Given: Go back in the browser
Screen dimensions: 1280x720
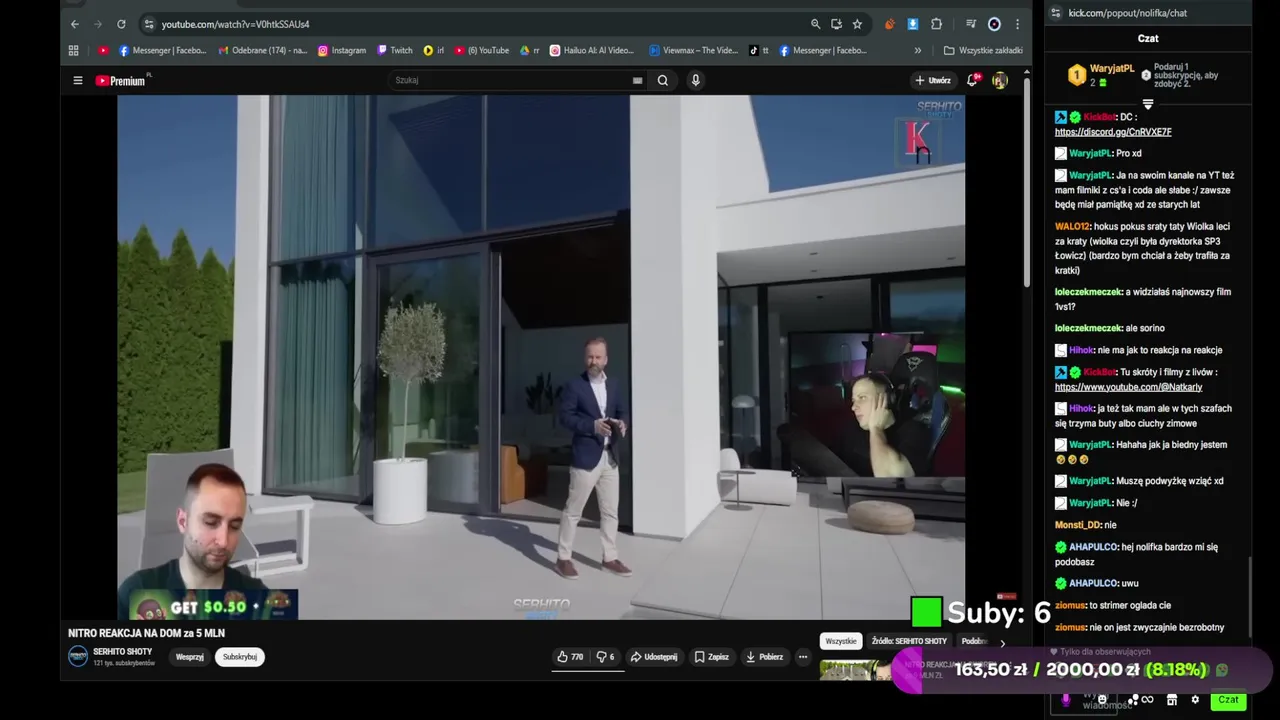Looking at the screenshot, I should coord(74,24).
